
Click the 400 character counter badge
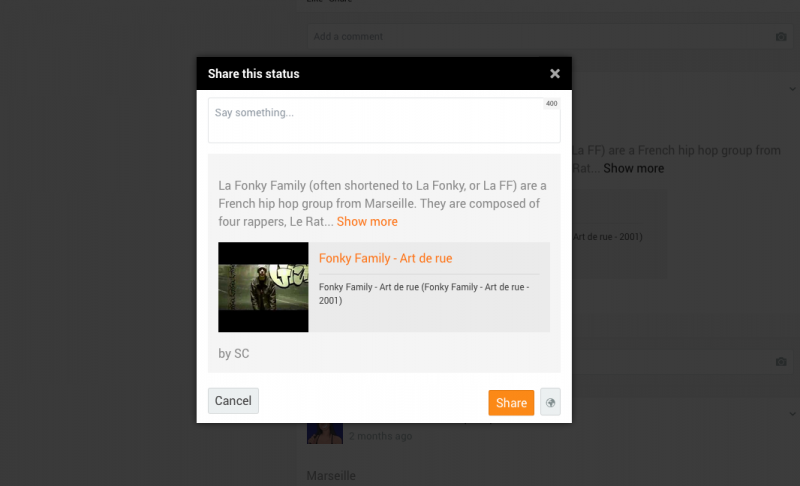click(551, 104)
